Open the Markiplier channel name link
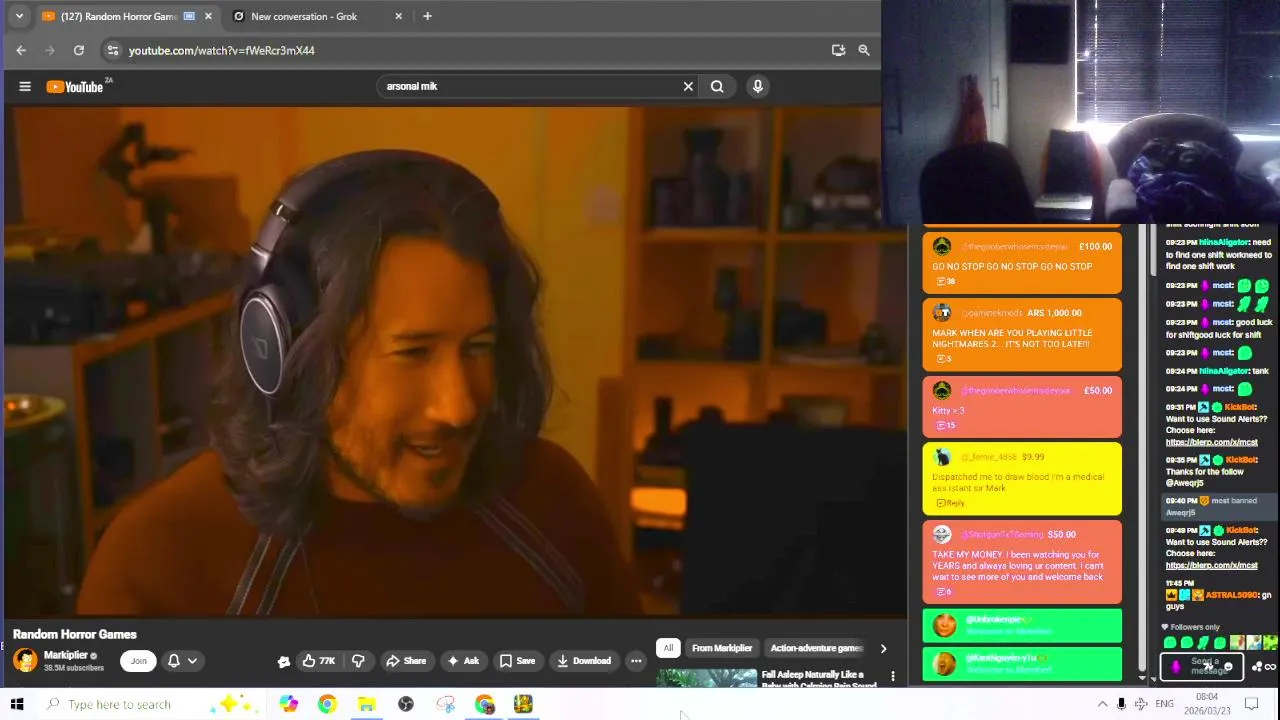 point(66,655)
